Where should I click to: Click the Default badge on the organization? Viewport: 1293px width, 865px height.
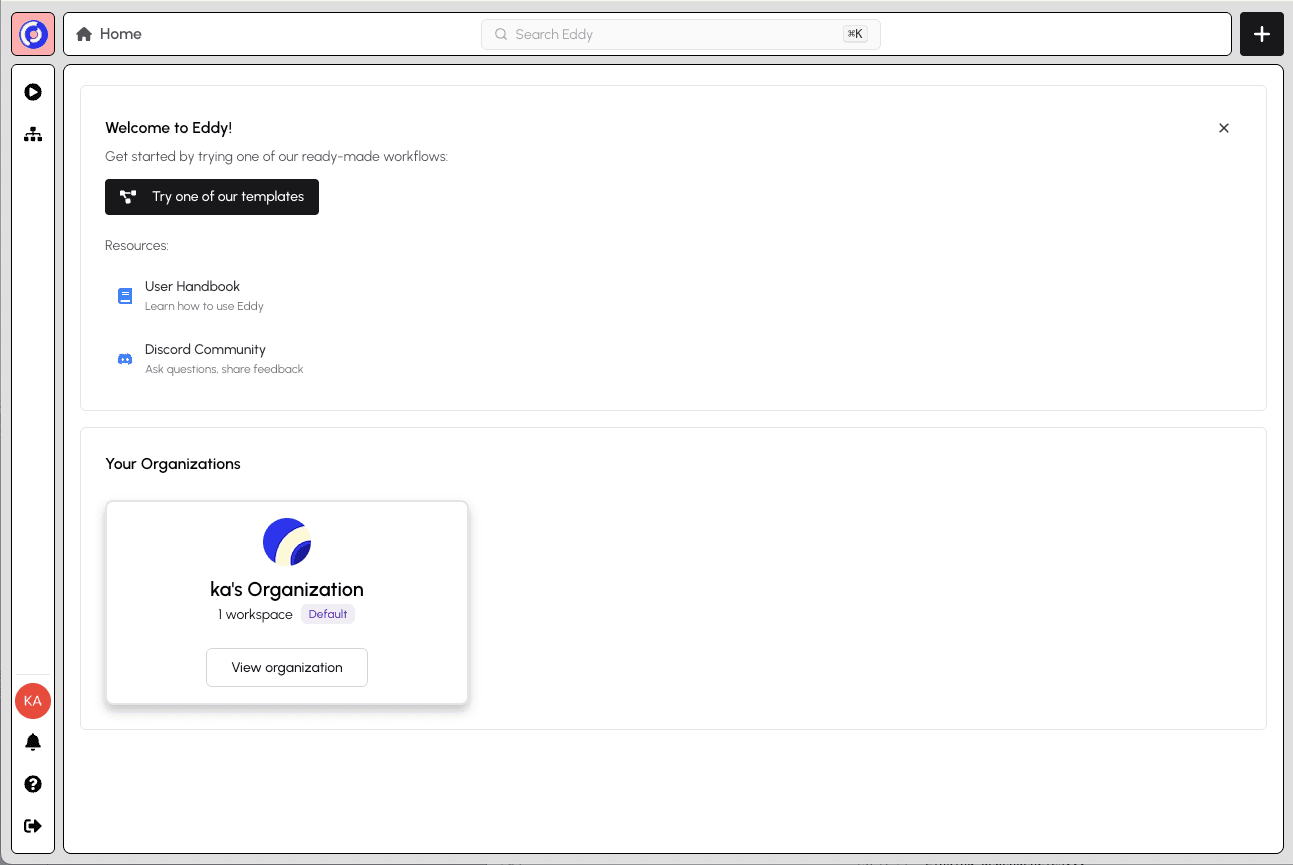(x=328, y=613)
